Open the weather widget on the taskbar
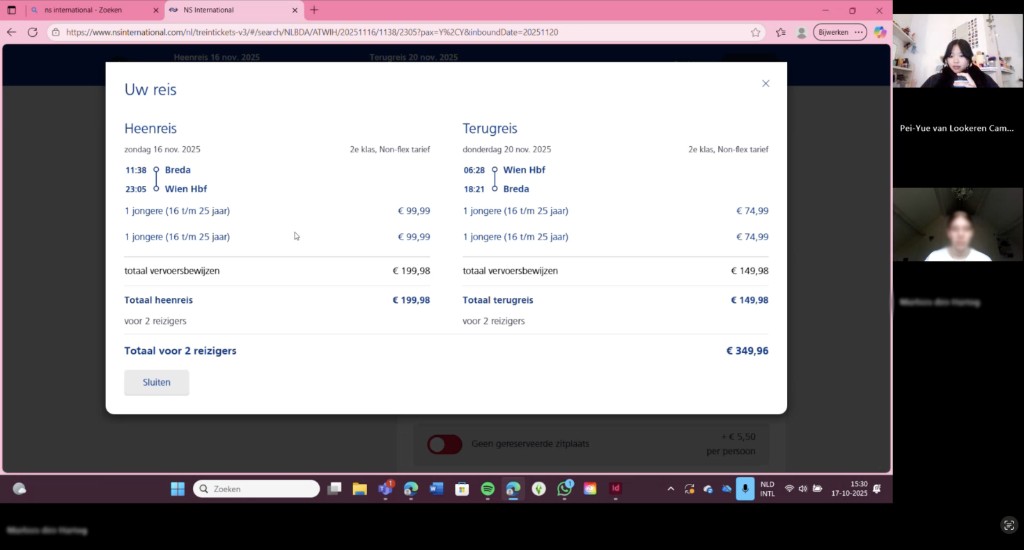Screen dimensions: 1024x550 (x=20, y=489)
